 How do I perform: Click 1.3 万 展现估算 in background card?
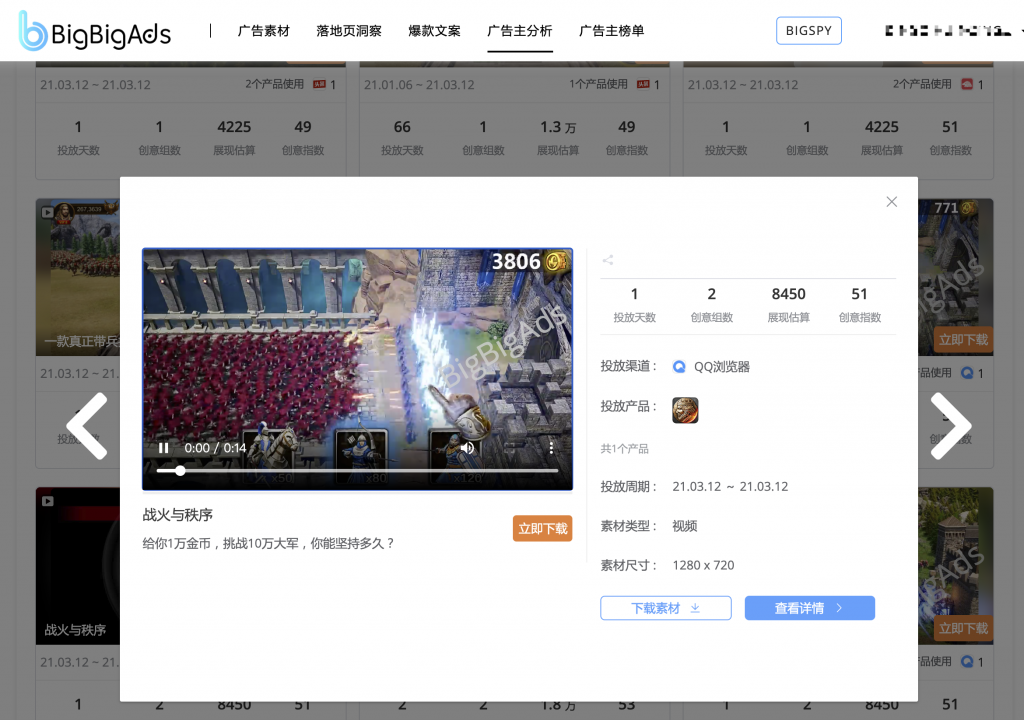pos(558,127)
